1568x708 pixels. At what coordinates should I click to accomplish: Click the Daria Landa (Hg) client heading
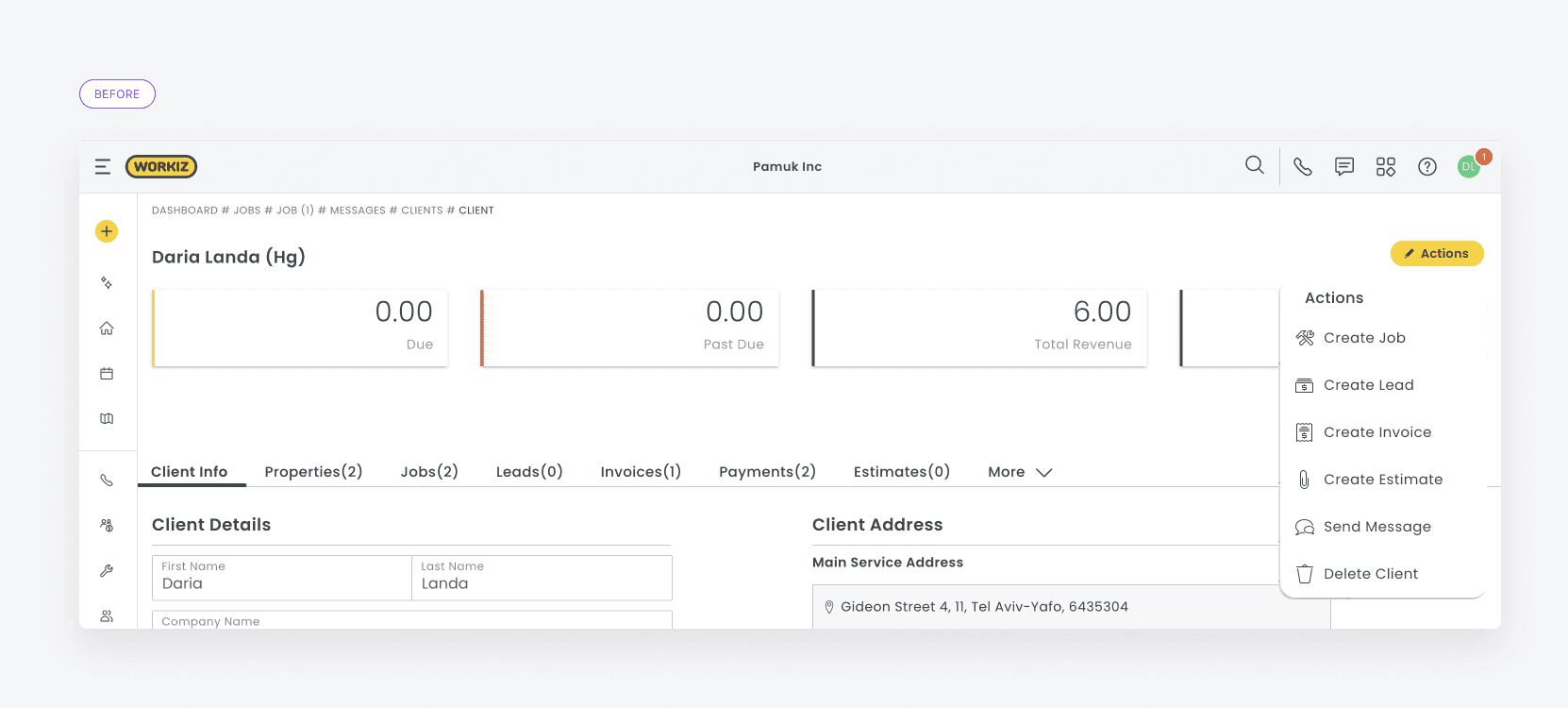(228, 257)
